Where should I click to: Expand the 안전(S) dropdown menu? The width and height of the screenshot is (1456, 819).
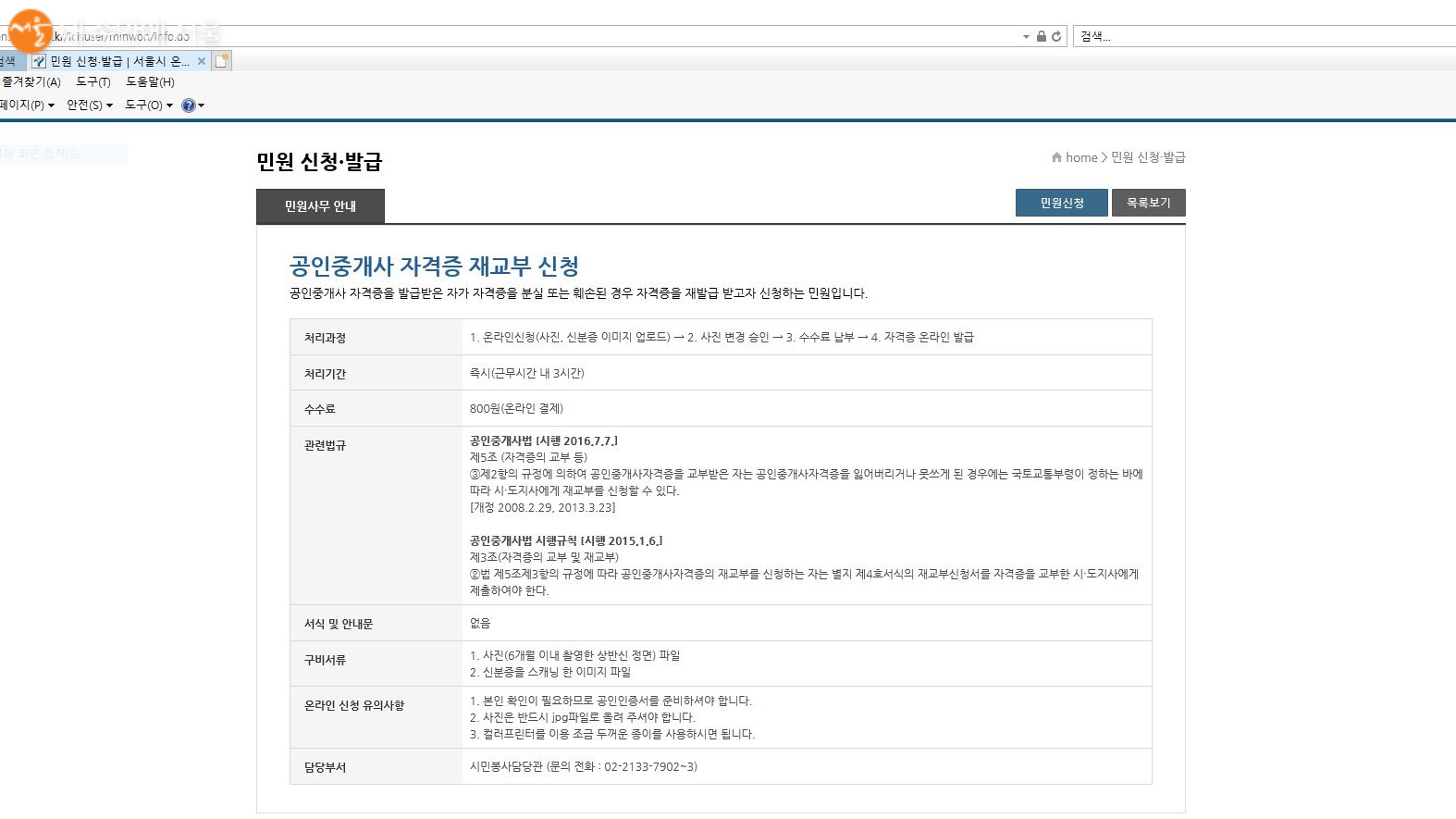pyautogui.click(x=89, y=105)
